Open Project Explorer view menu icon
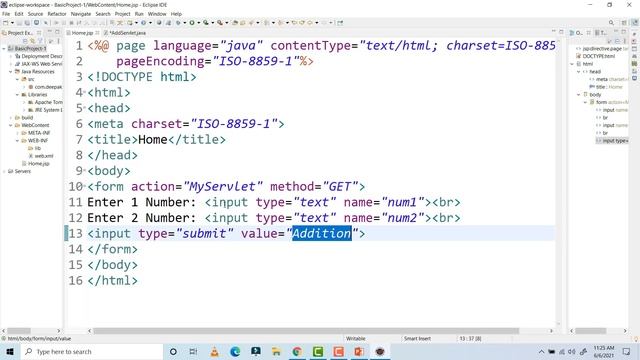 (58, 41)
